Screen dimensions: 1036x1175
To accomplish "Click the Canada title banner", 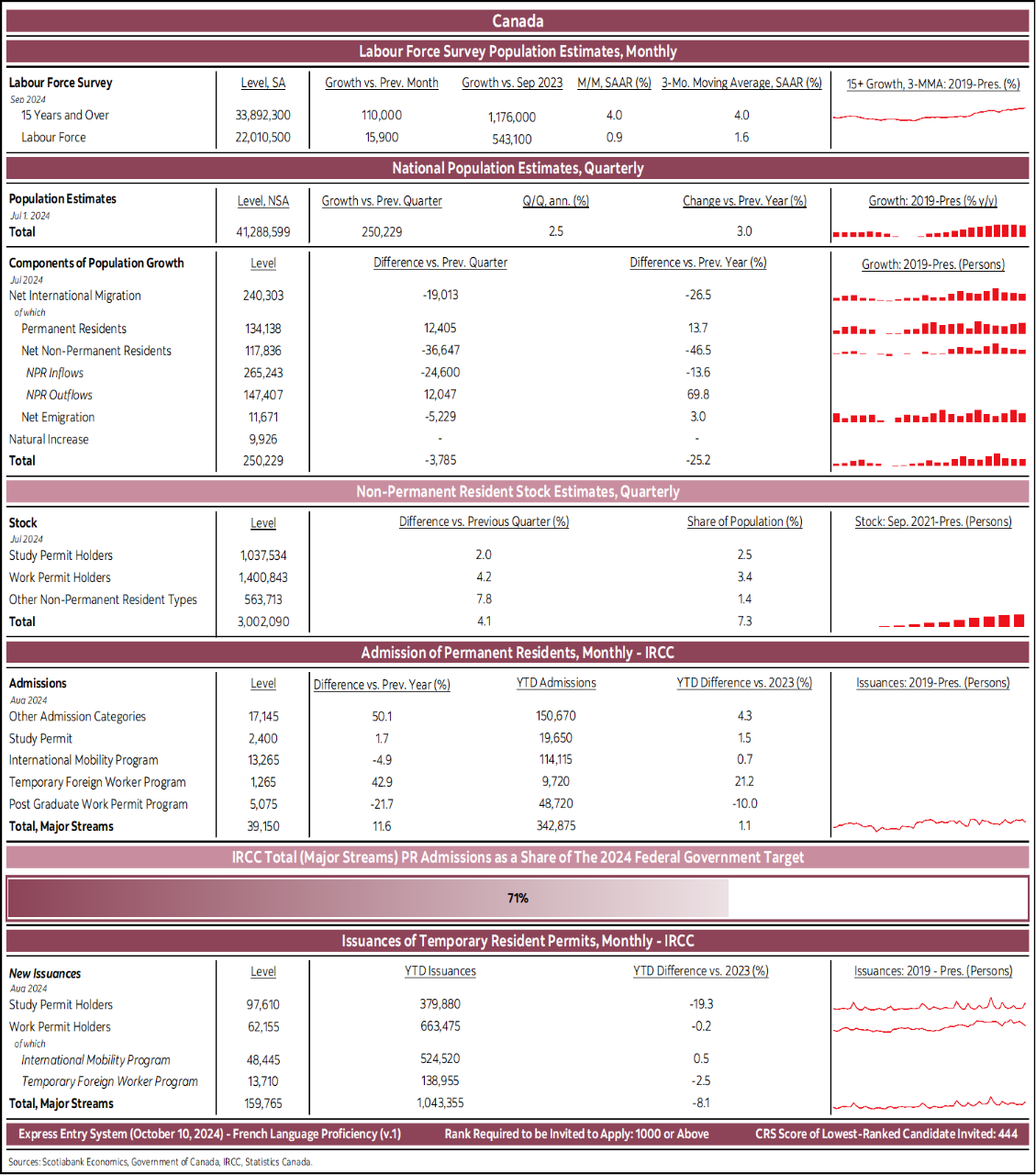I will [518, 21].
